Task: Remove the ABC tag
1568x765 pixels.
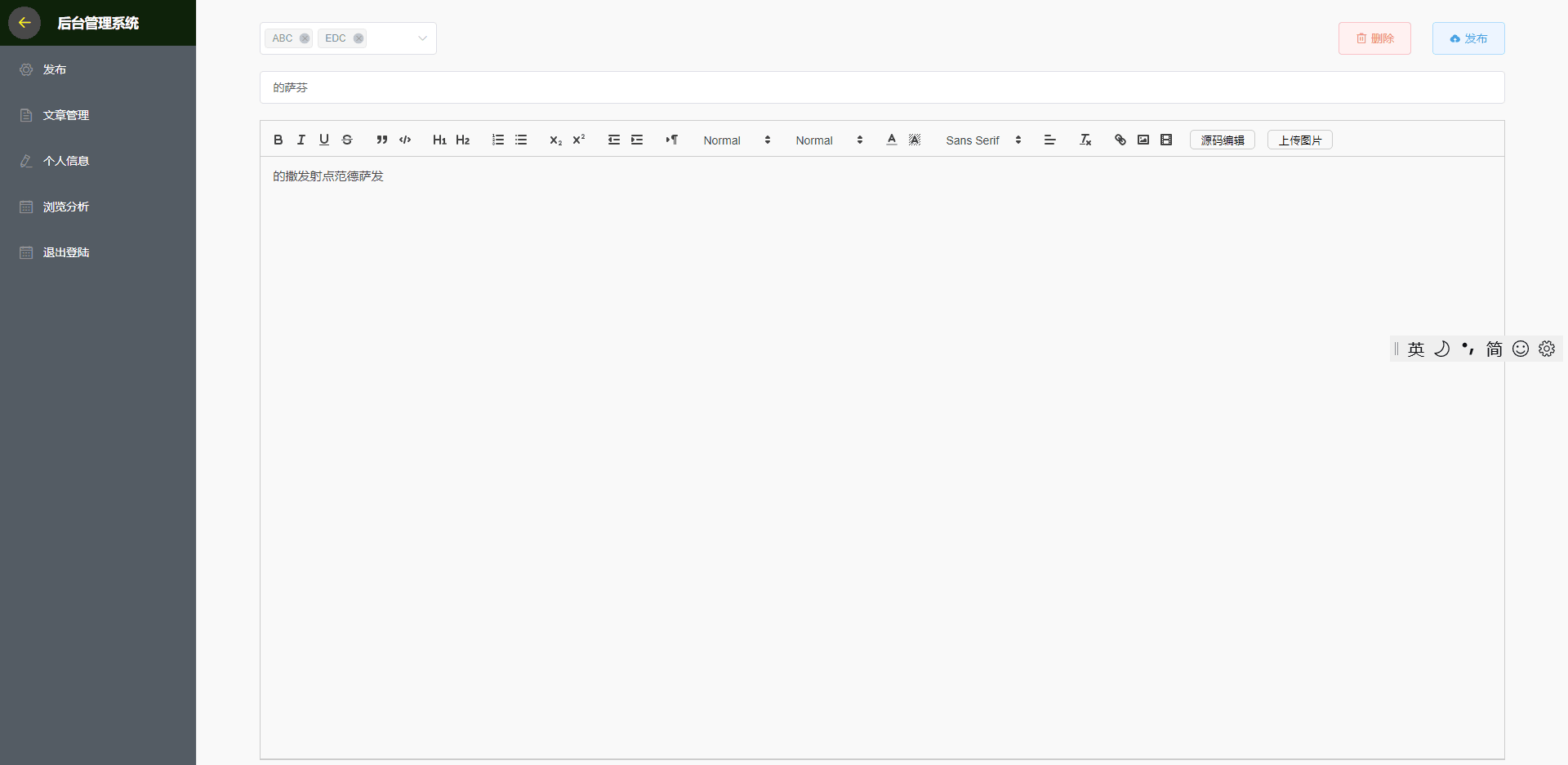Action: (x=305, y=38)
